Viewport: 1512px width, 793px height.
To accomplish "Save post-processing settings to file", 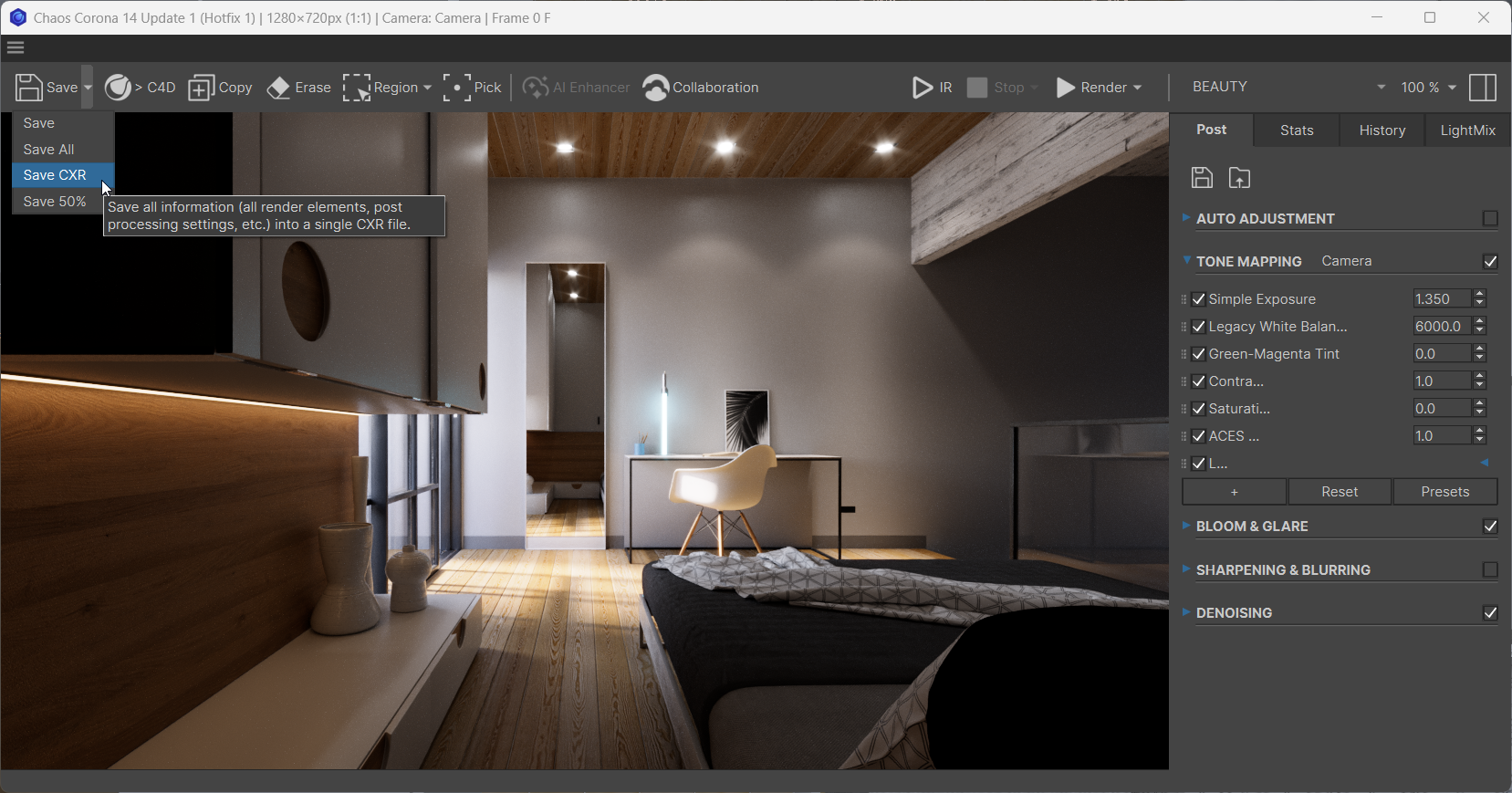I will [x=1202, y=178].
